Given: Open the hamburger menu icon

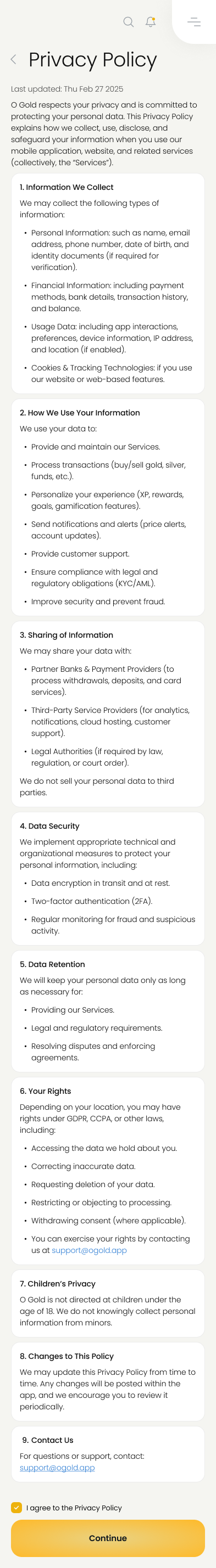Looking at the screenshot, I should [x=194, y=22].
